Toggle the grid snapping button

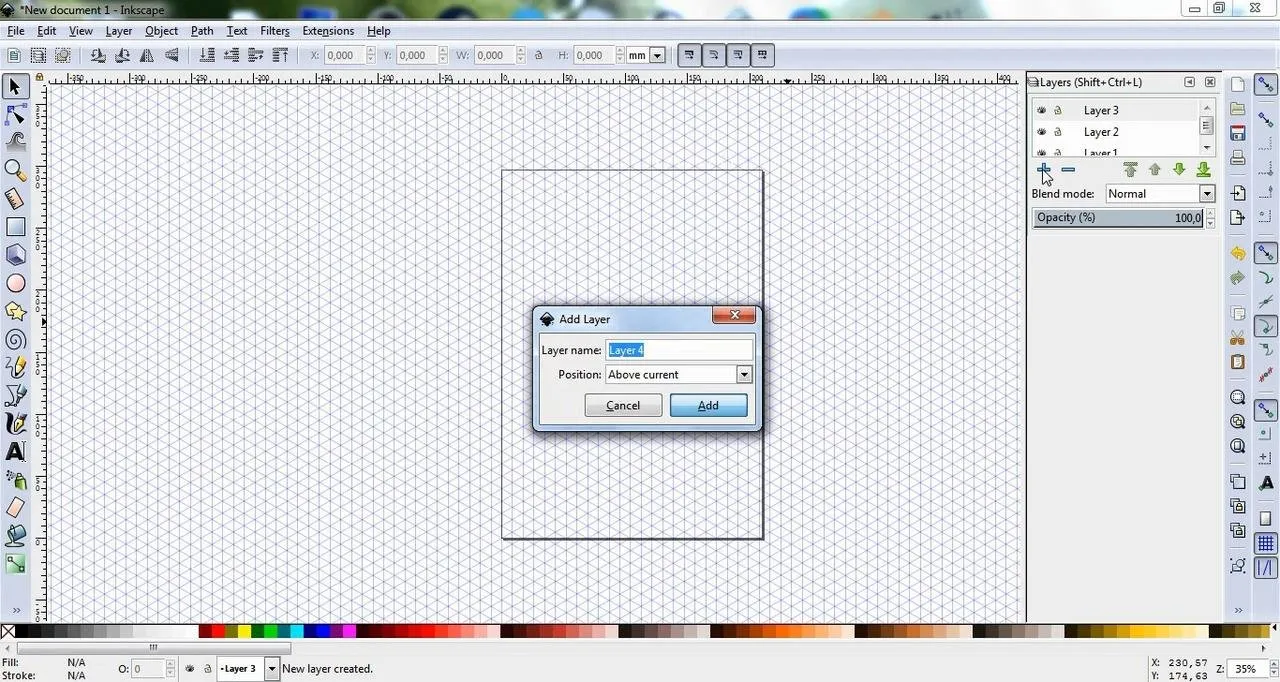pyautogui.click(x=1266, y=543)
